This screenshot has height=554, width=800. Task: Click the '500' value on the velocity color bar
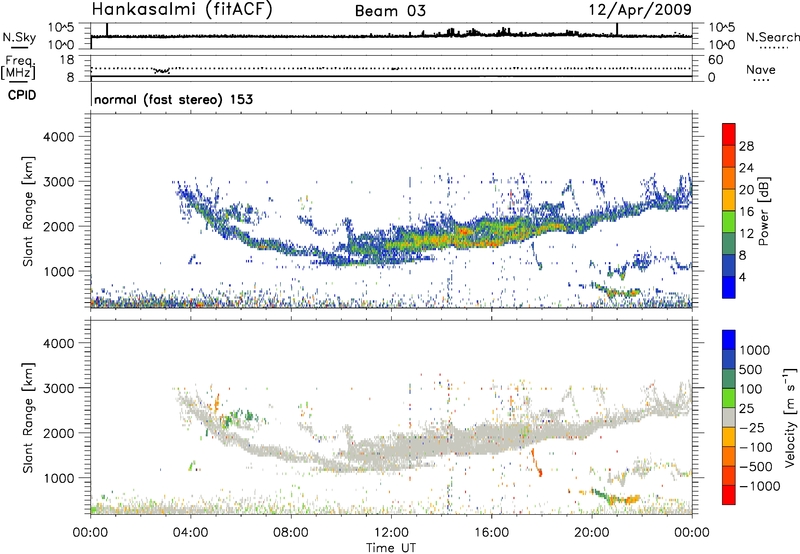point(752,370)
